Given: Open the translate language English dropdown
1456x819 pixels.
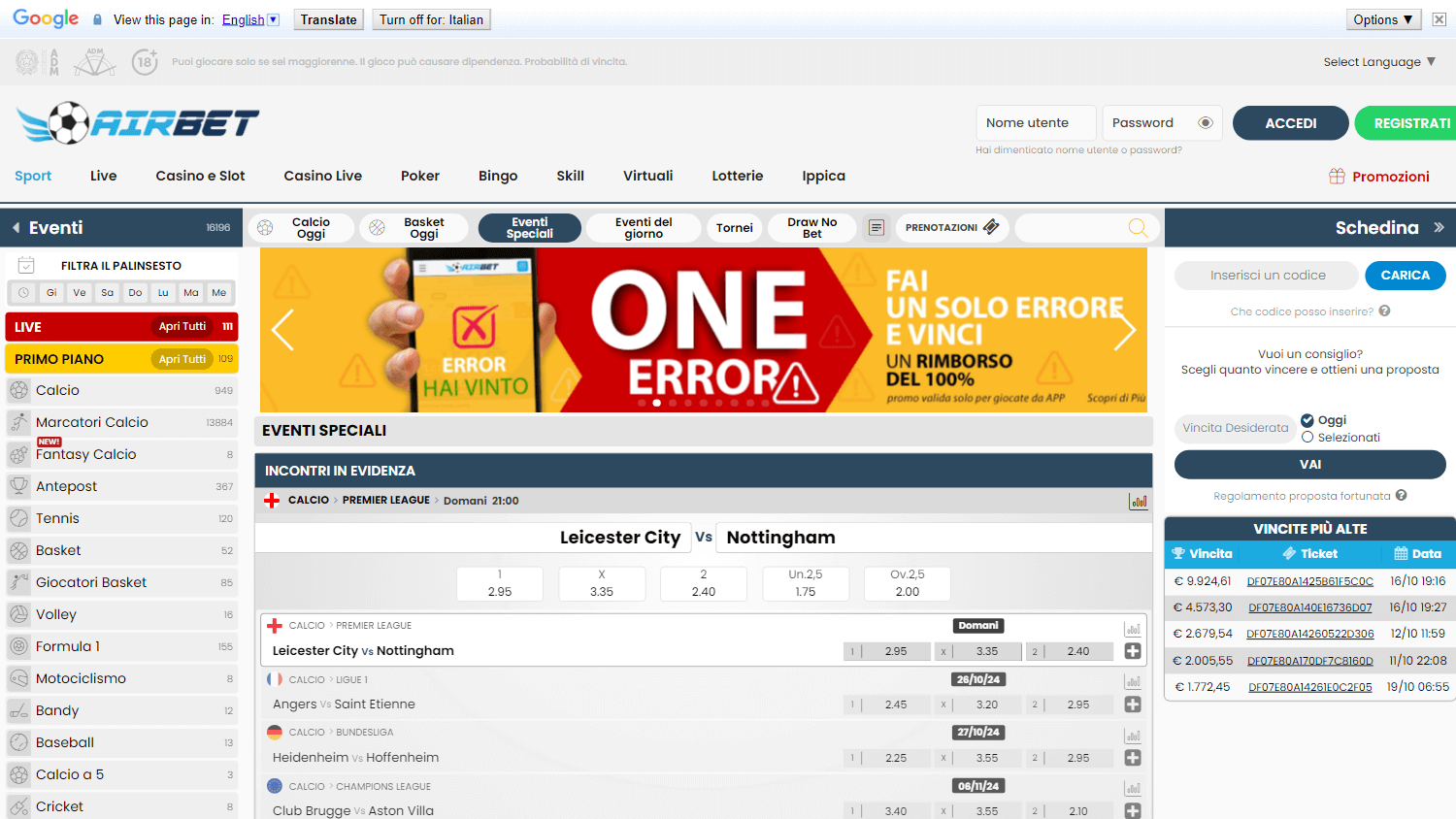Looking at the screenshot, I should click(250, 19).
